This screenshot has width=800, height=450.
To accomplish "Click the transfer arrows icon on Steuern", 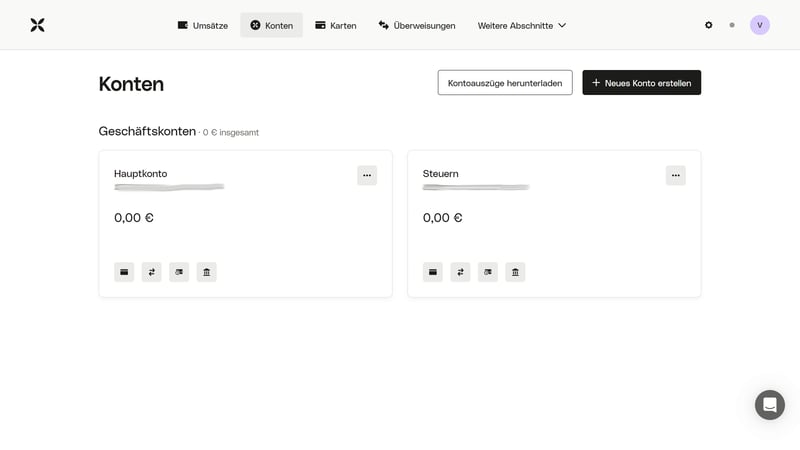I will (x=460, y=272).
